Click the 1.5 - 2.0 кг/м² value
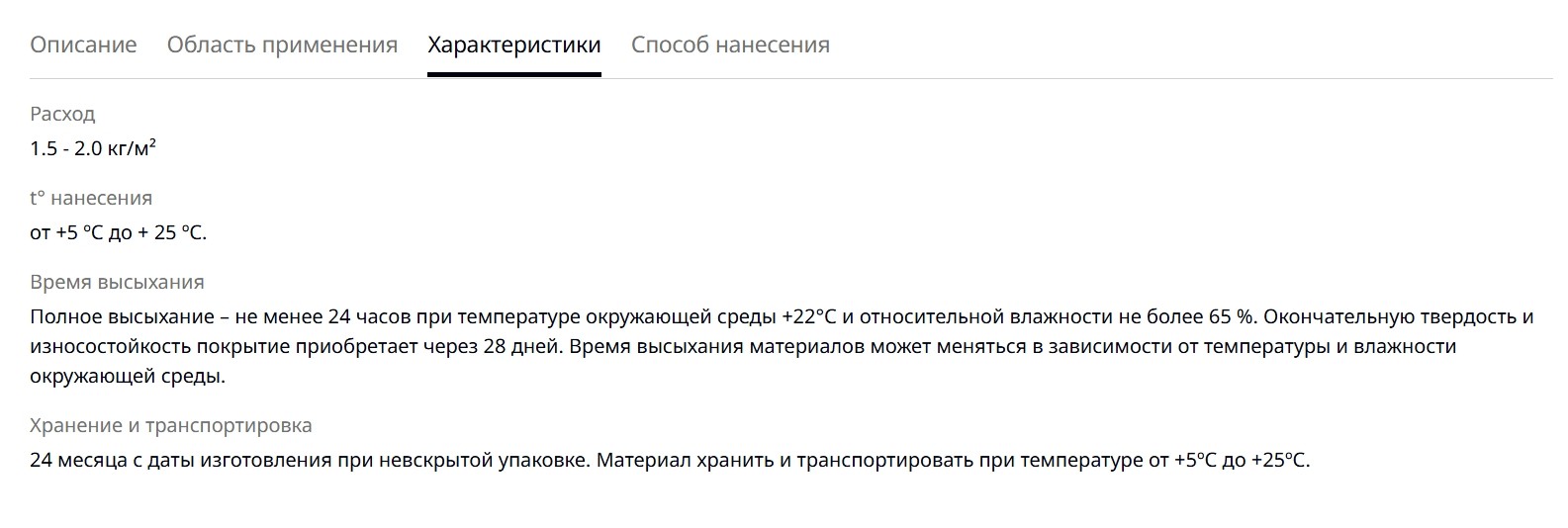This screenshot has height=528, width=1568. coord(93,148)
